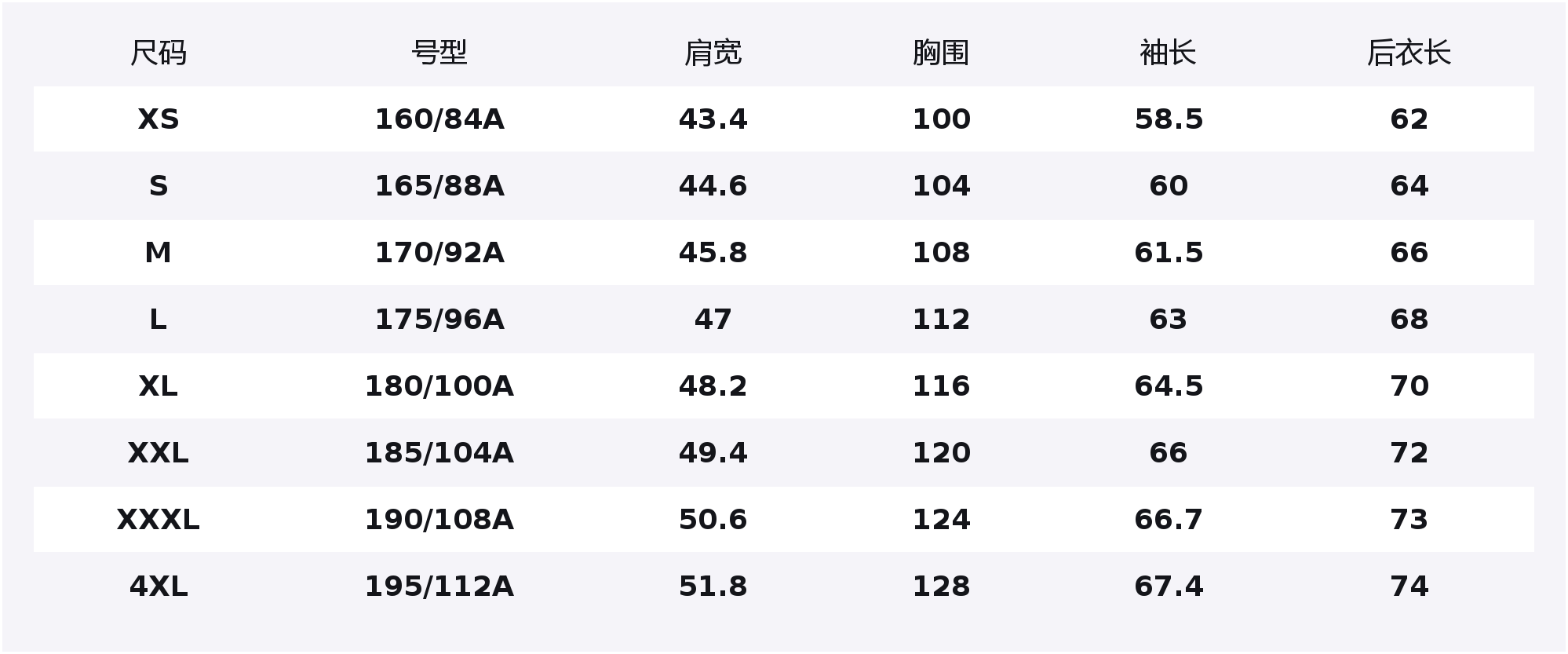Click sleeve length value 66.7
The height and width of the screenshot is (654, 1568).
click(1168, 520)
